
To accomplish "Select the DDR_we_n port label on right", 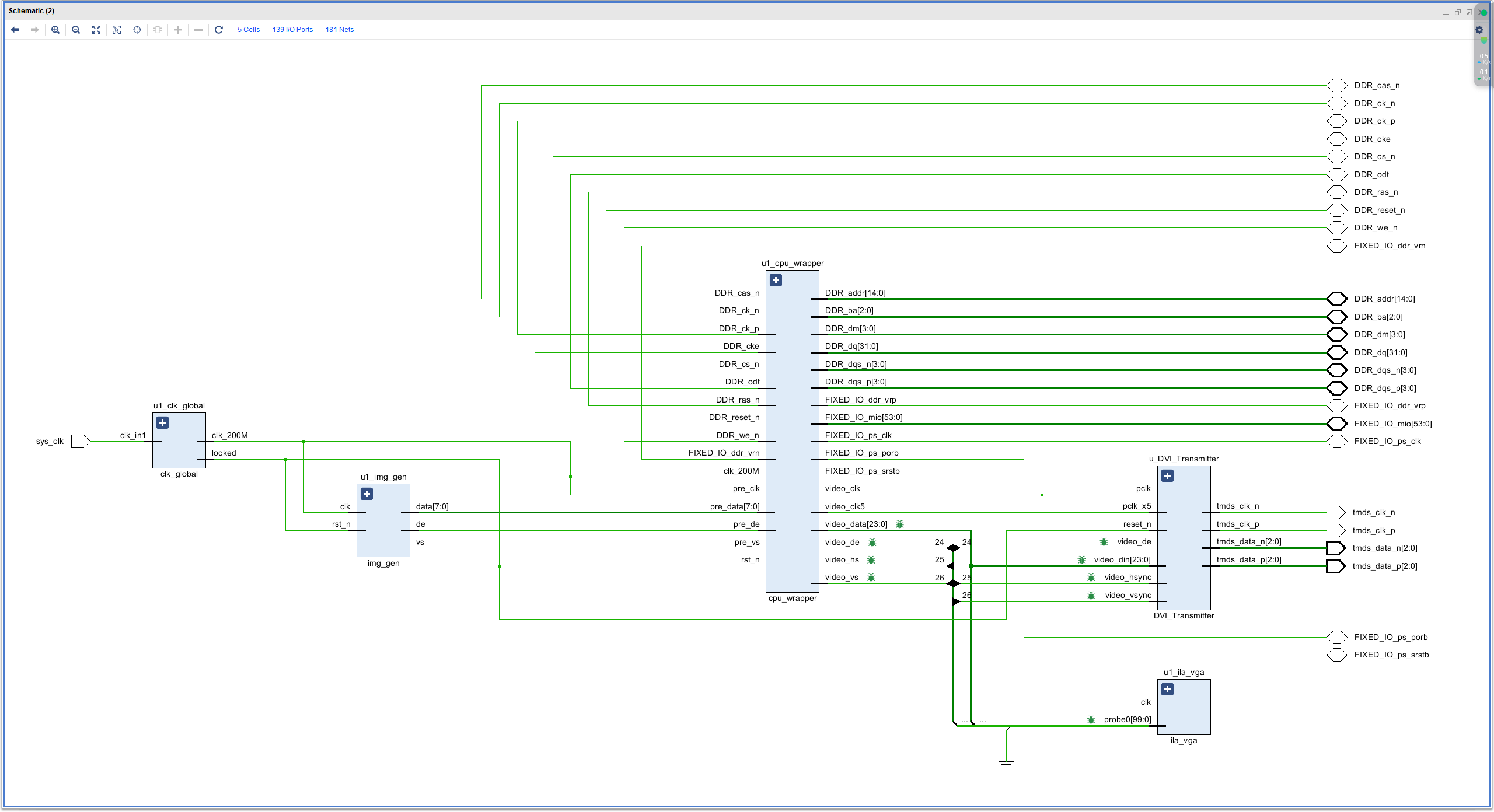I will (1376, 228).
